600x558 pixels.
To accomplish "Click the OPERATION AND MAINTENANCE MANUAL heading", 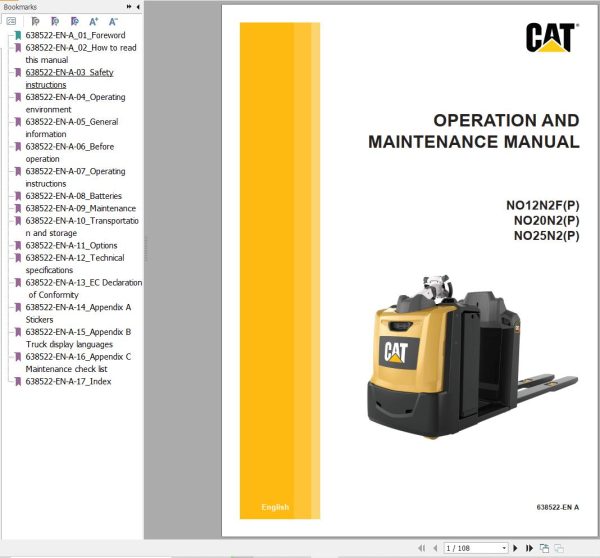I will [474, 131].
